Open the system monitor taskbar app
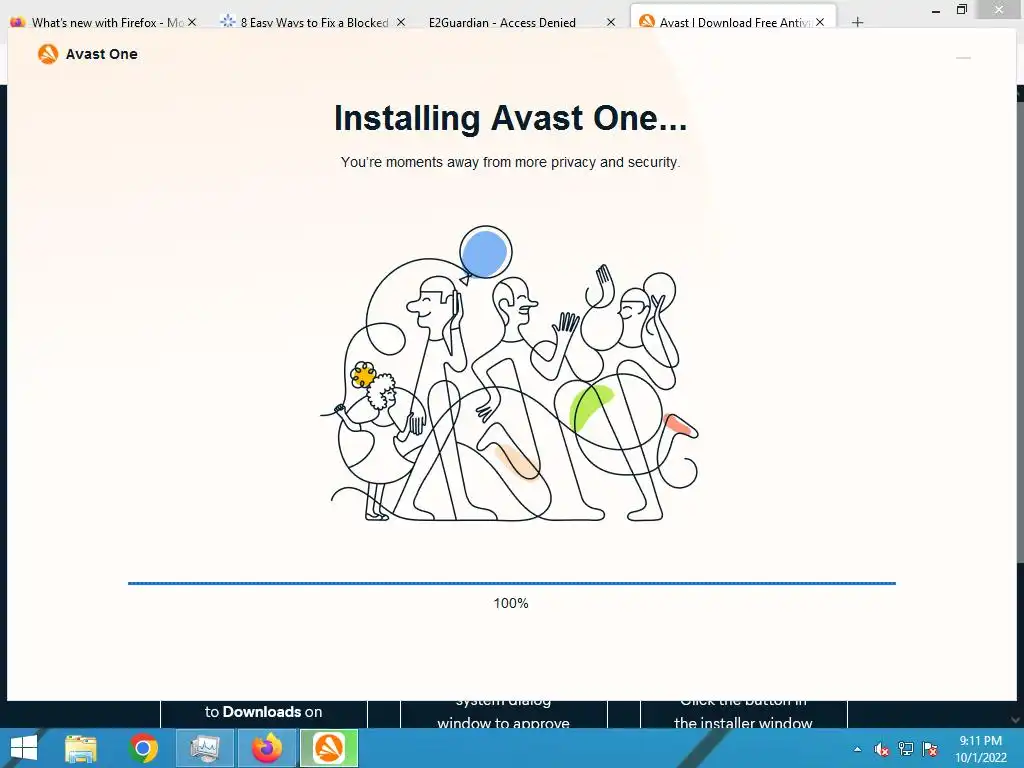The height and width of the screenshot is (768, 1024). coord(205,748)
